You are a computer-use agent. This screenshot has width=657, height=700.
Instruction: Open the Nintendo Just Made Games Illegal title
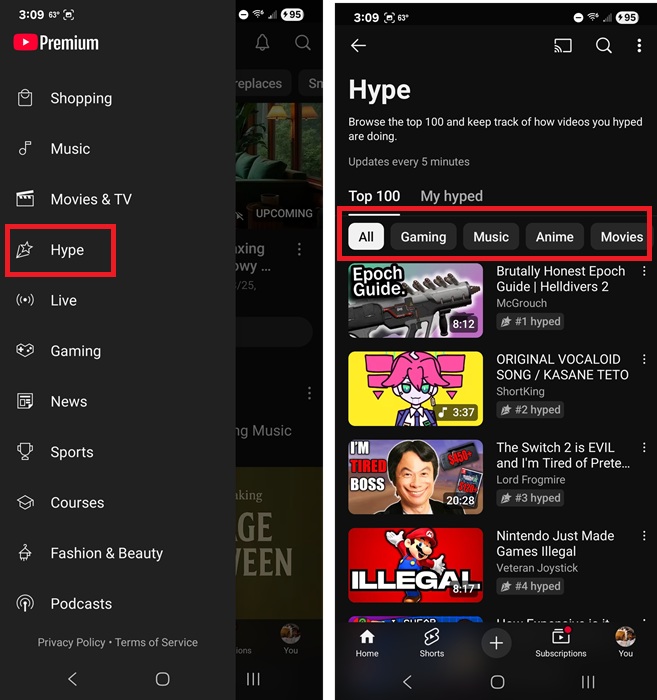[x=555, y=543]
